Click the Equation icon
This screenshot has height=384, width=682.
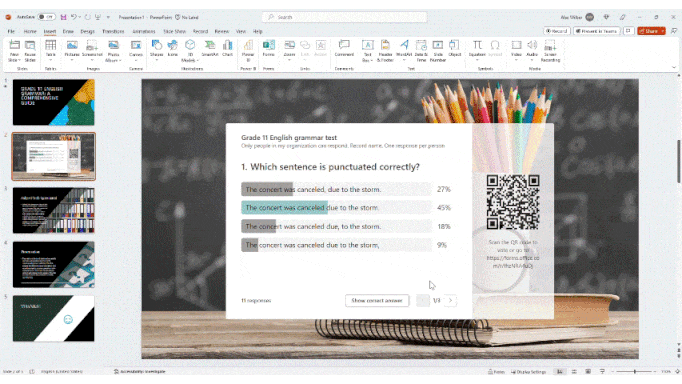pos(477,49)
